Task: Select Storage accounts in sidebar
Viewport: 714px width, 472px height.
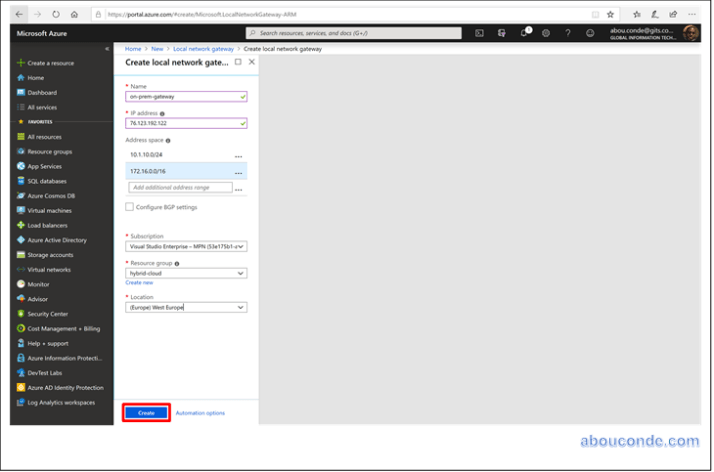Action: (x=50, y=255)
